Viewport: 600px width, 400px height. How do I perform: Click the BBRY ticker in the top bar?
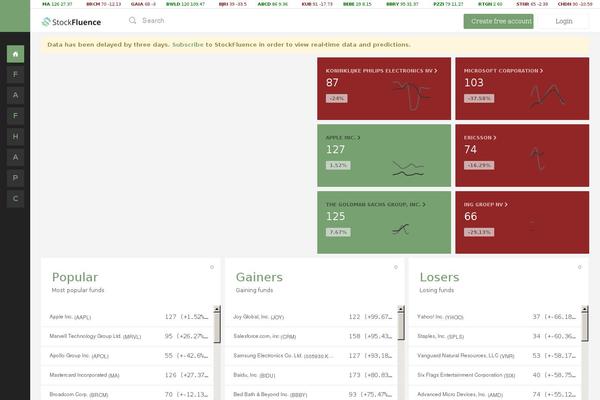402,4
